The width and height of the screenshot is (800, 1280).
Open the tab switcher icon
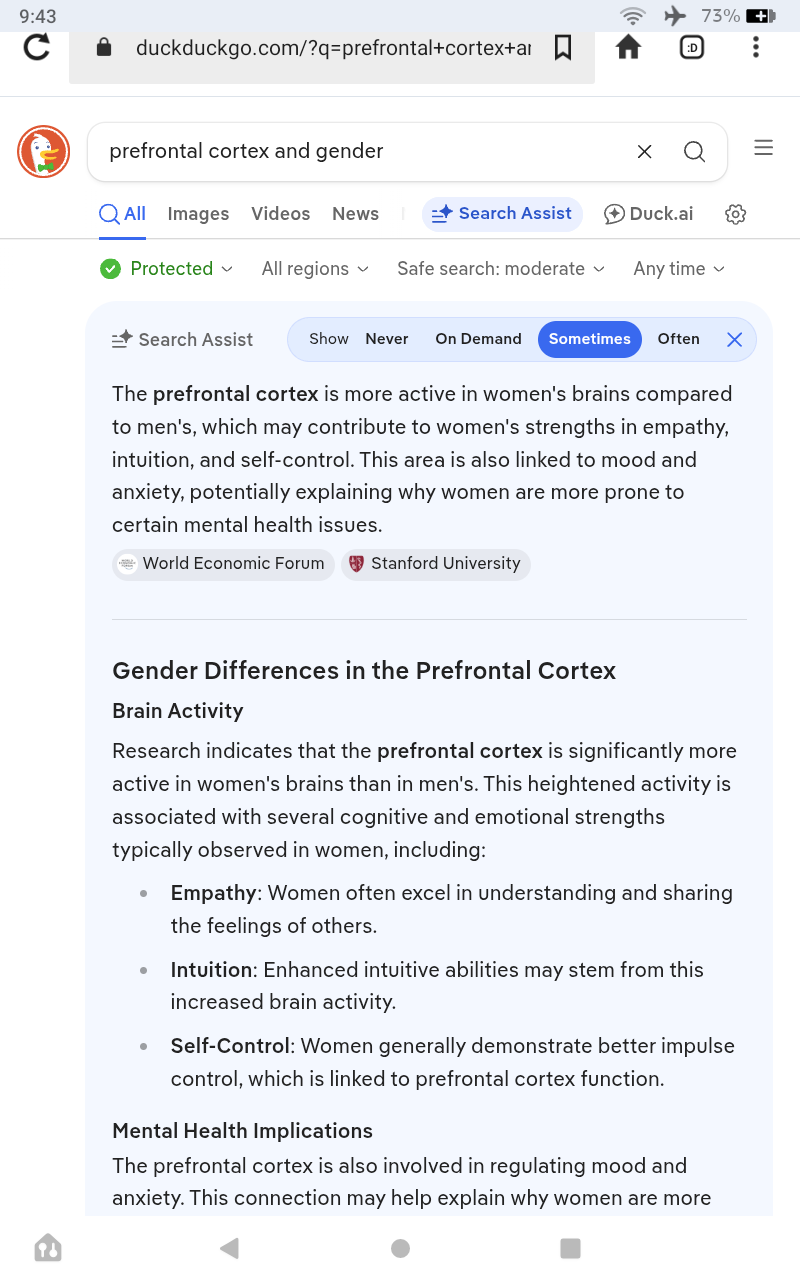tap(692, 47)
